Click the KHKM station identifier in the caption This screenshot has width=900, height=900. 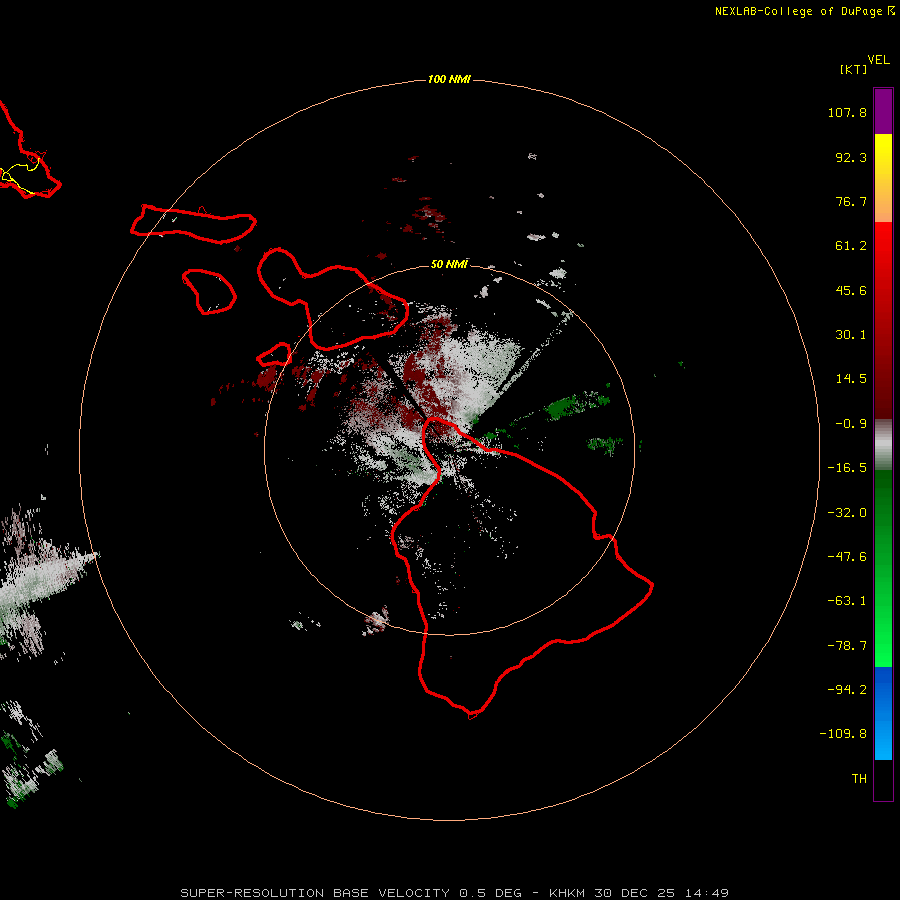tap(567, 893)
